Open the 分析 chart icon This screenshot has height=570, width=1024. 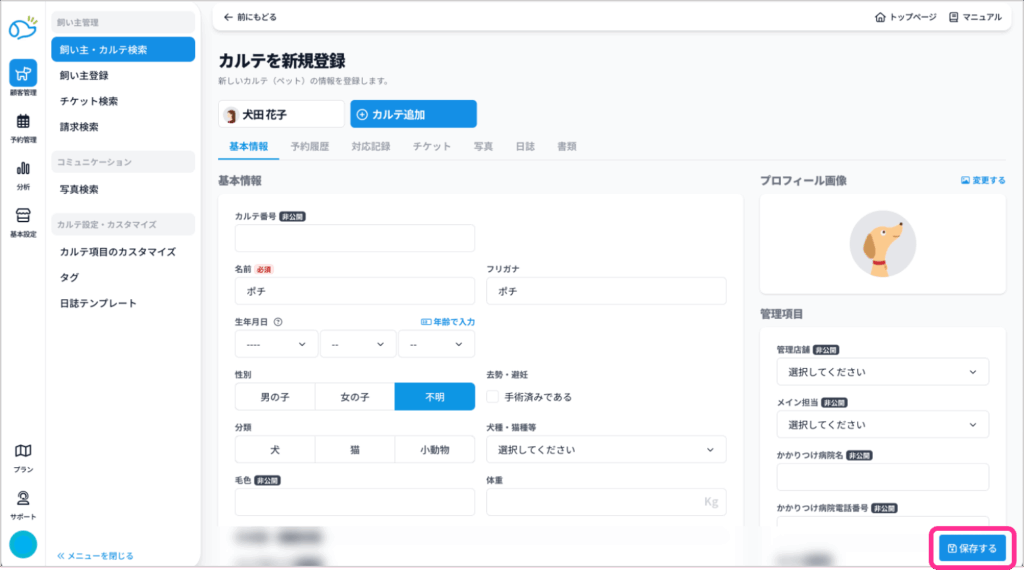pyautogui.click(x=22, y=170)
